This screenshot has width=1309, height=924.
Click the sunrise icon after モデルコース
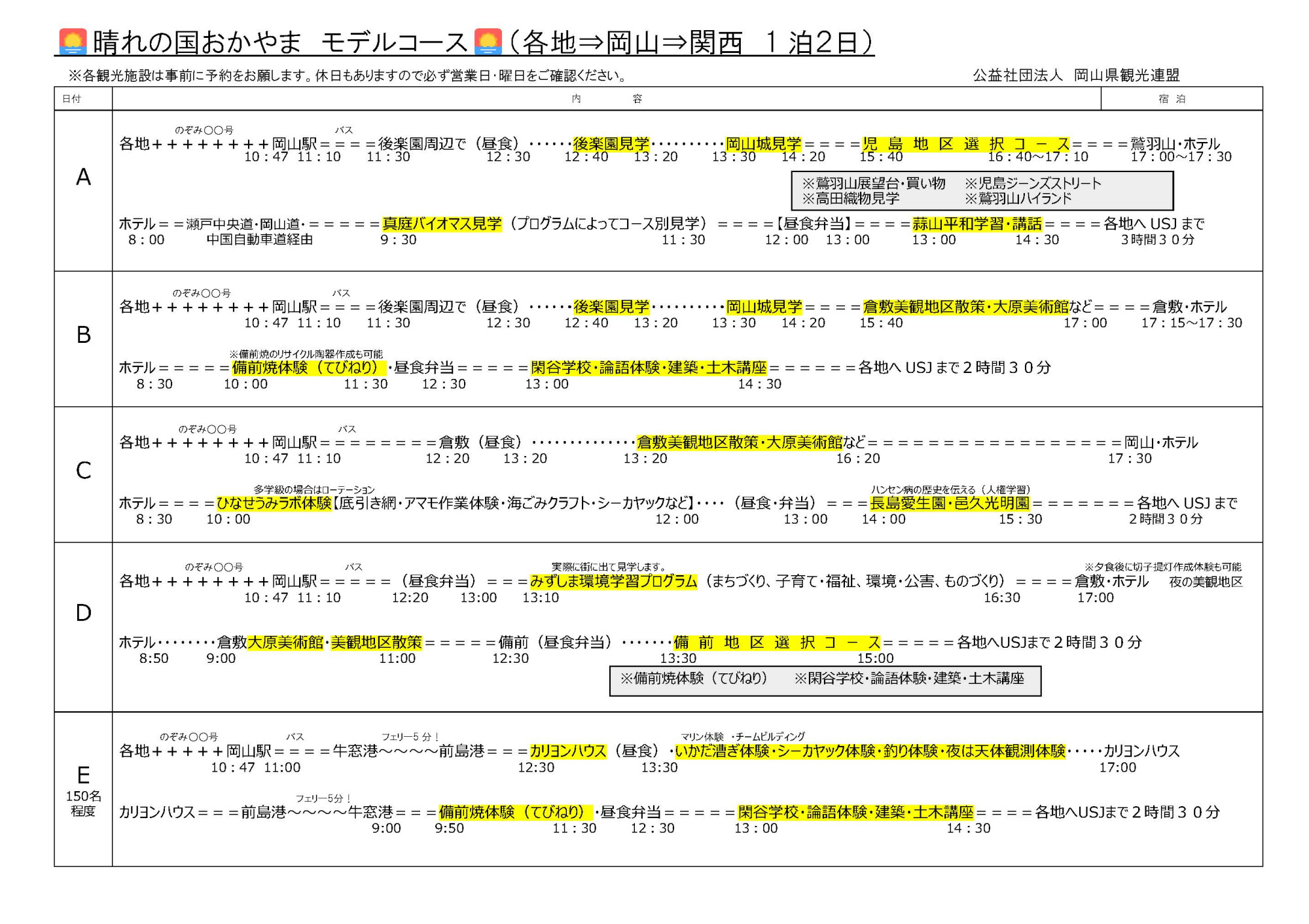(488, 41)
